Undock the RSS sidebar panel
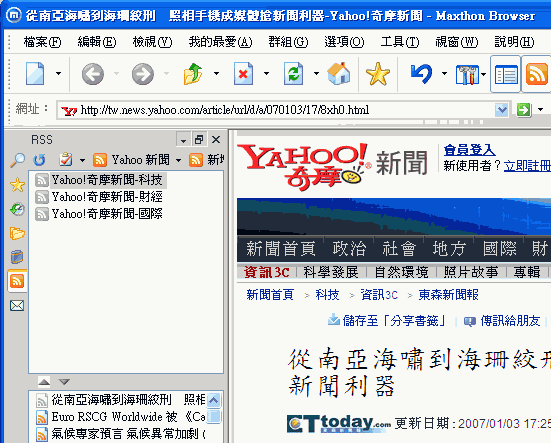The image size is (551, 443). pos(199,140)
